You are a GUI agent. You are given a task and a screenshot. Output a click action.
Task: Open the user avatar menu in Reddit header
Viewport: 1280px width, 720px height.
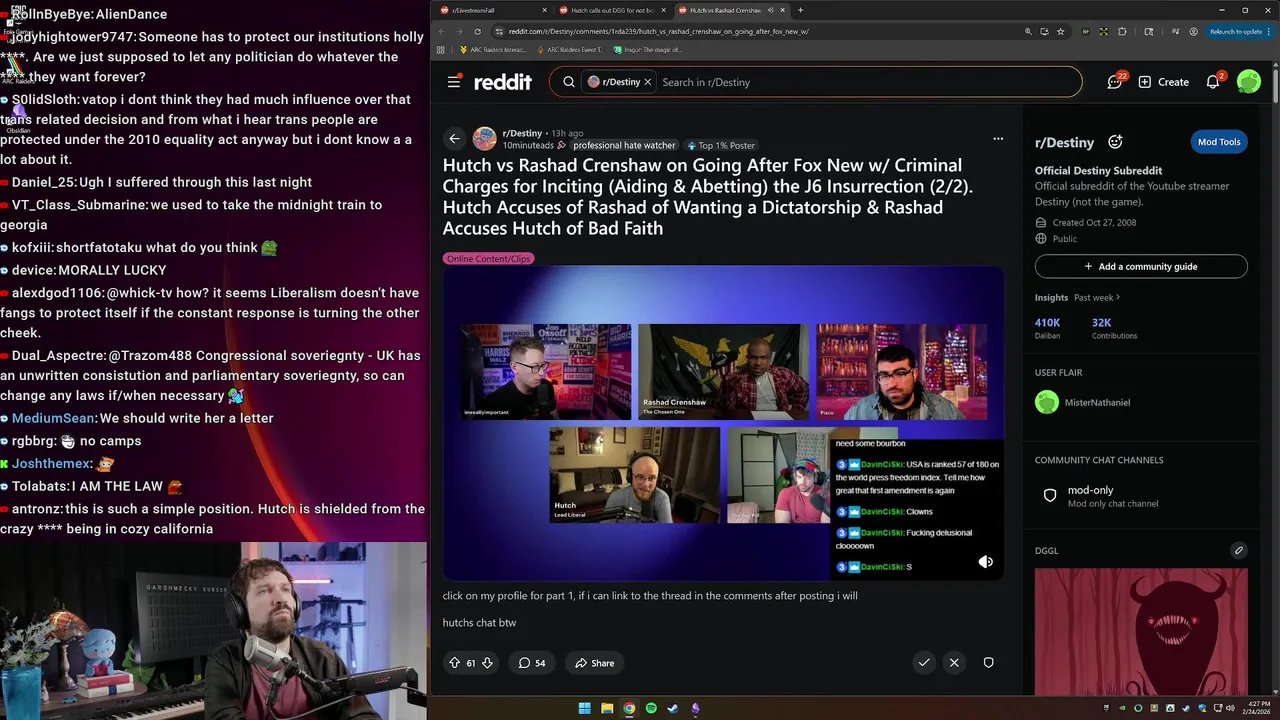(x=1249, y=82)
